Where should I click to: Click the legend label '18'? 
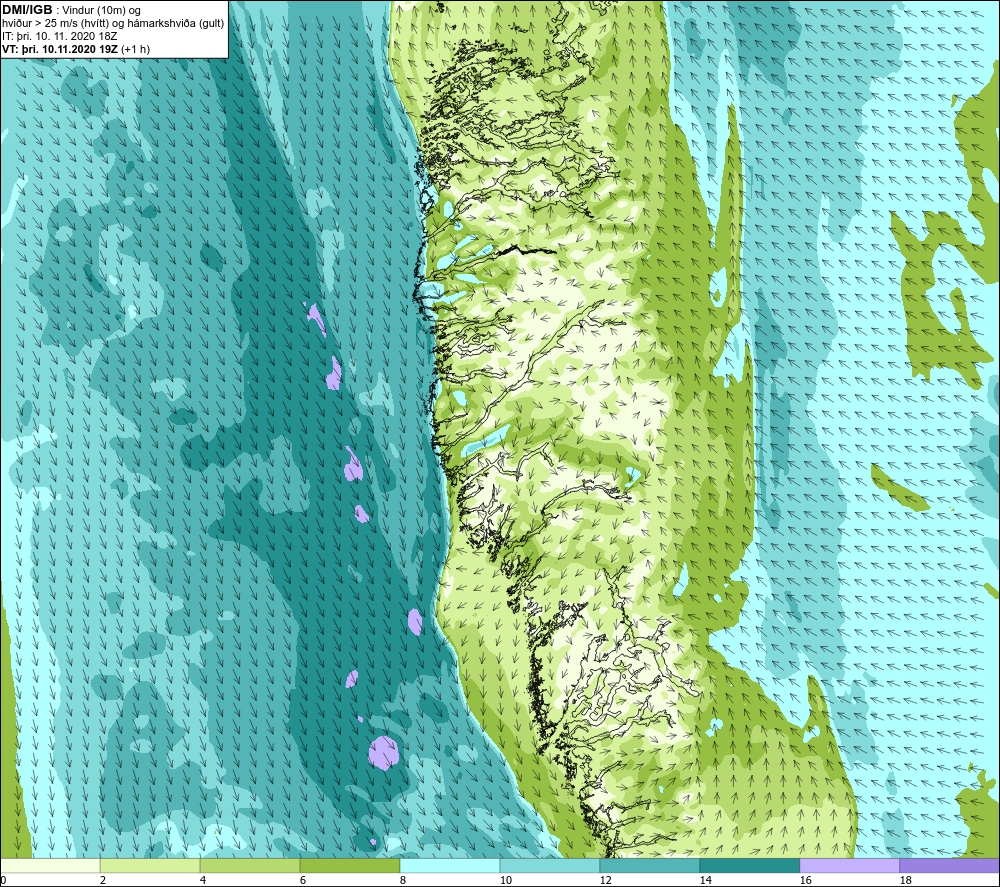pyautogui.click(x=906, y=880)
